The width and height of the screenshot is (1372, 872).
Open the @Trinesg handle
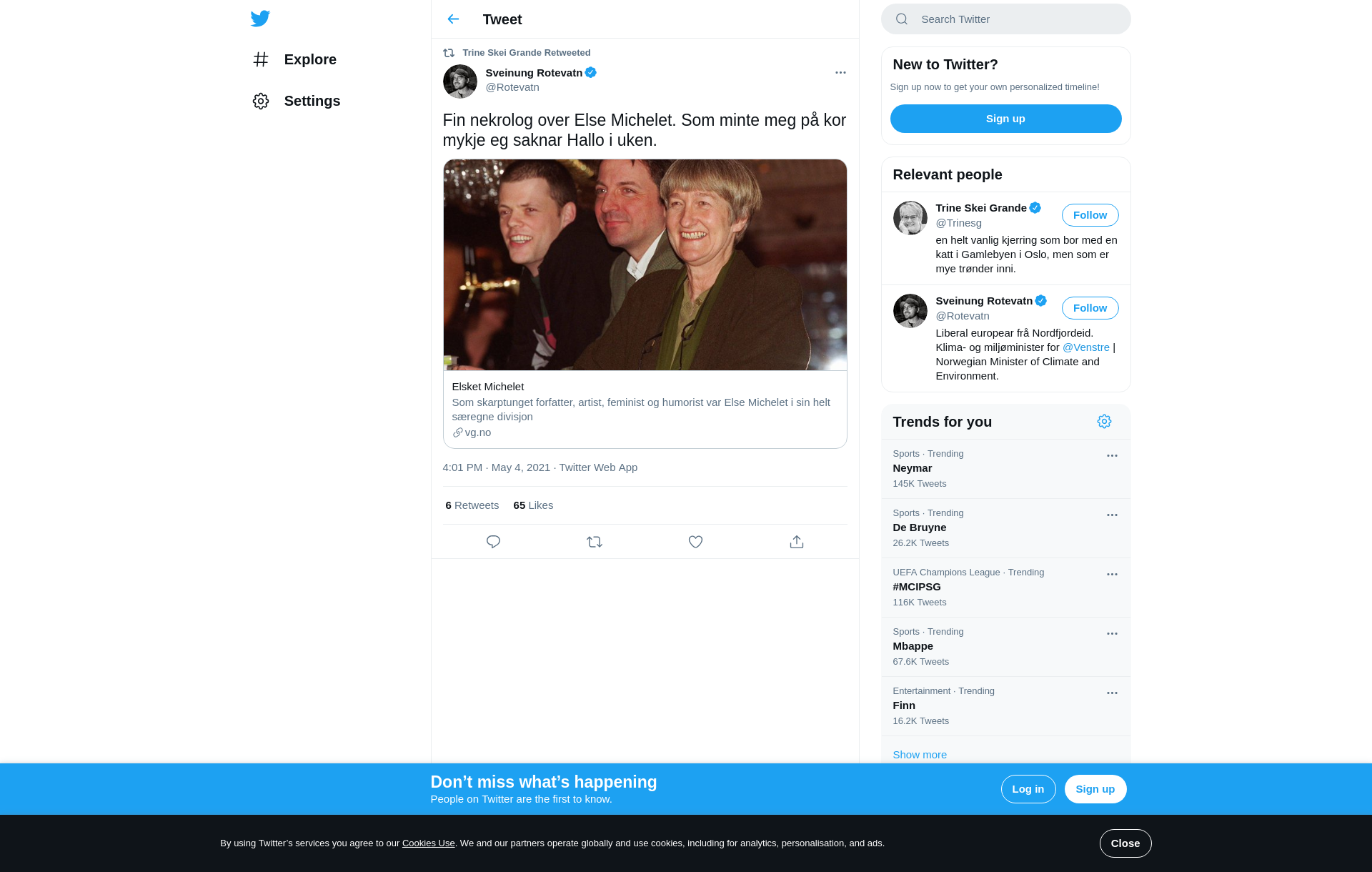959,223
